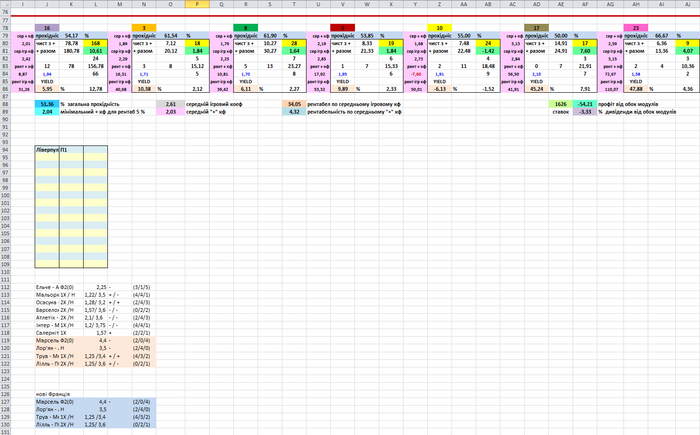Image resolution: width=700 pixels, height=435 pixels.
Task: Click the label 'профіт від обох модулів'
Action: (x=628, y=104)
